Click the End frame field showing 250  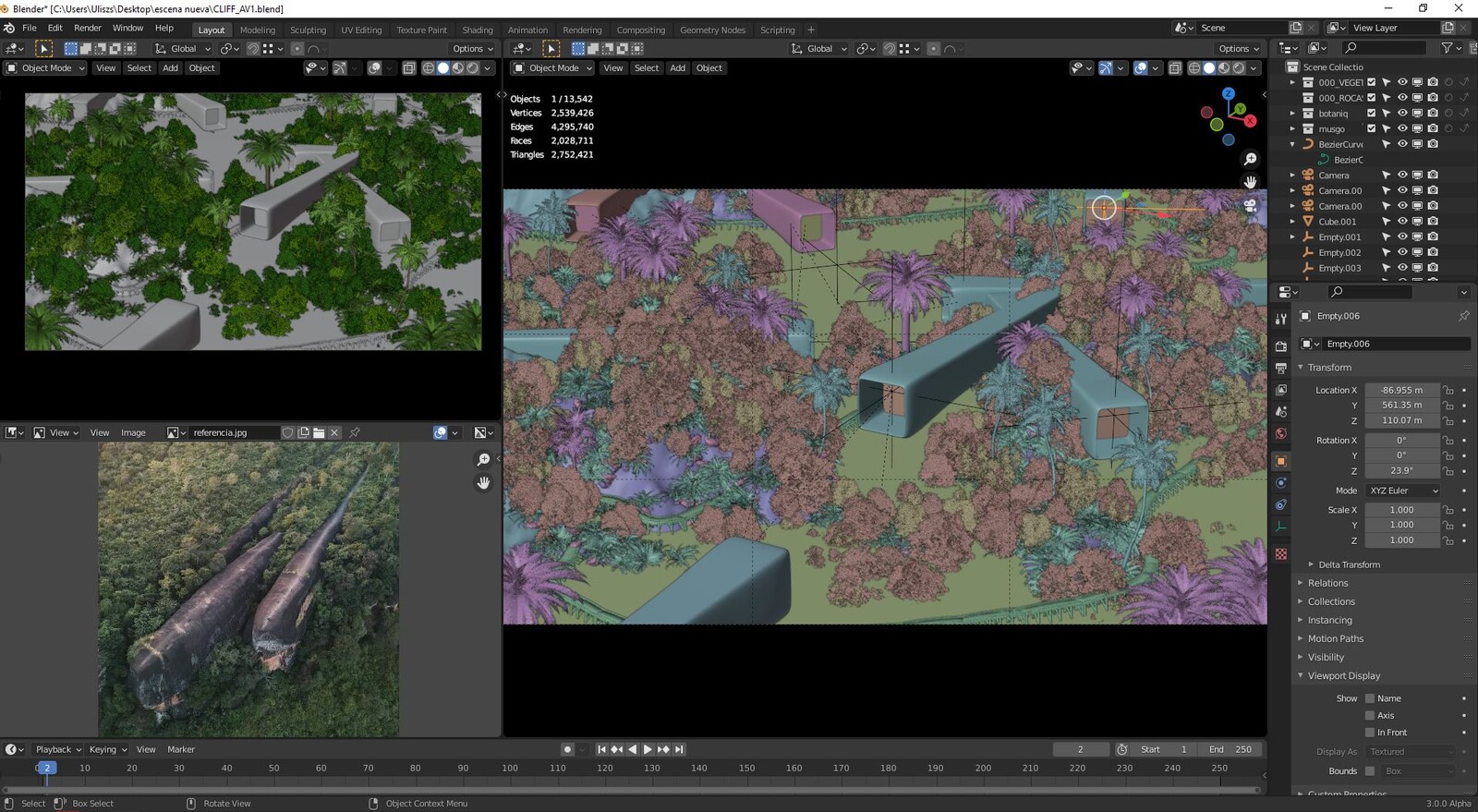1230,749
